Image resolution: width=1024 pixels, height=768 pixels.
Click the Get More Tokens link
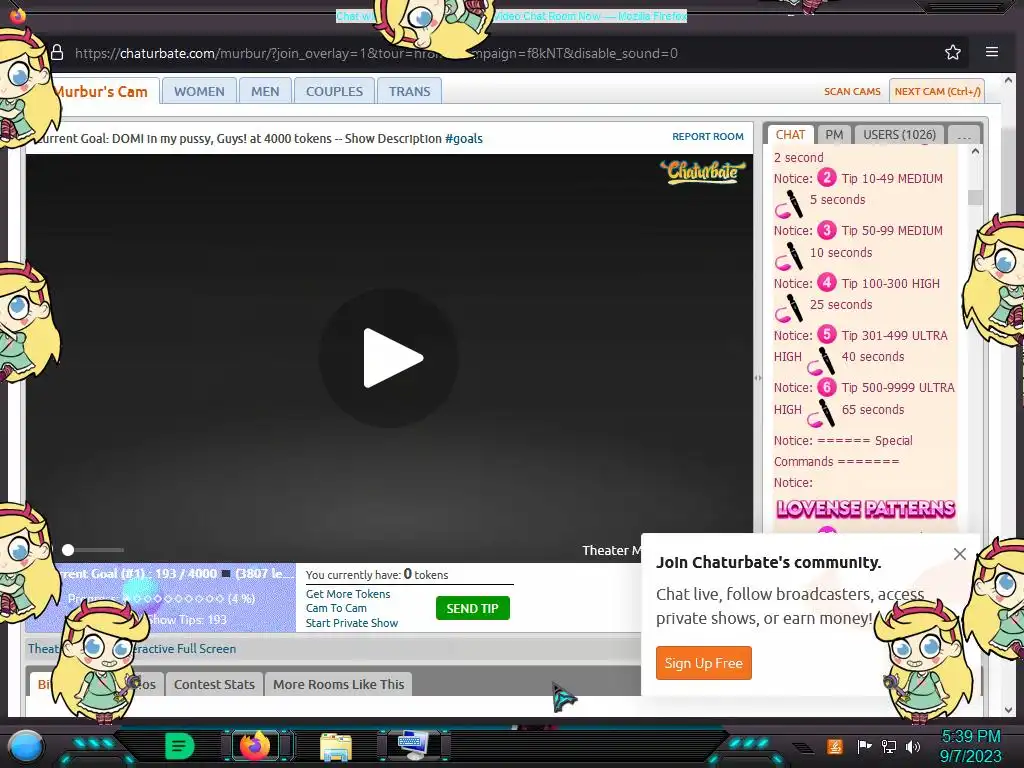(x=348, y=594)
